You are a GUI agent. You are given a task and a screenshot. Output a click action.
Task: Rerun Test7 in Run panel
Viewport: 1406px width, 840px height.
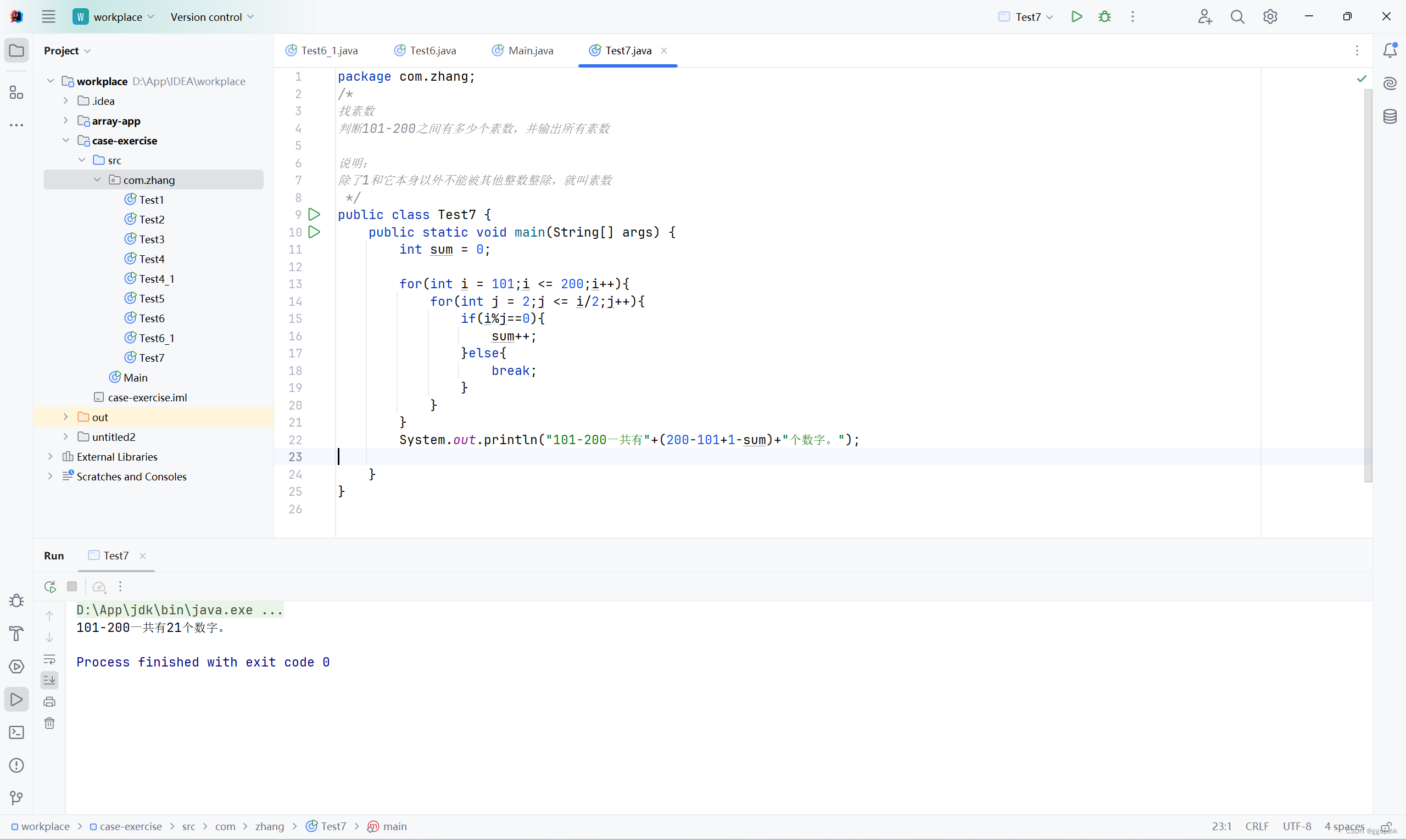(x=50, y=586)
